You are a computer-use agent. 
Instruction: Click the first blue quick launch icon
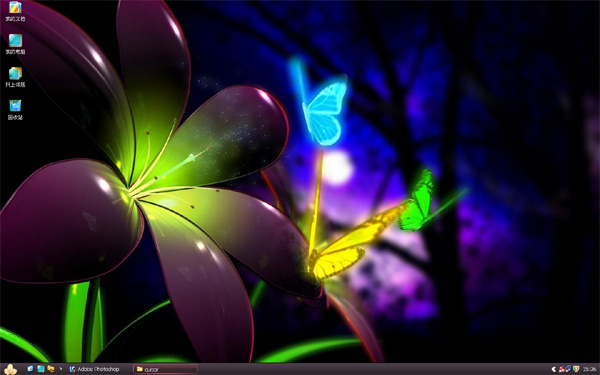pyautogui.click(x=31, y=369)
